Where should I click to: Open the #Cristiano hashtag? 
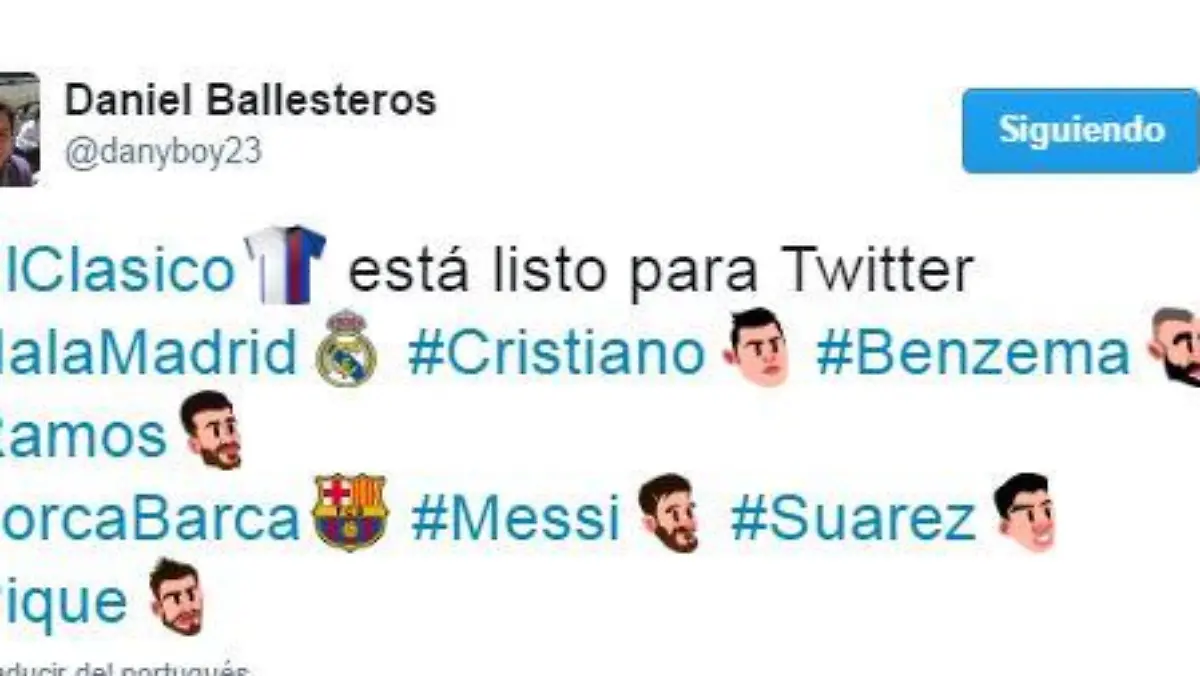557,353
